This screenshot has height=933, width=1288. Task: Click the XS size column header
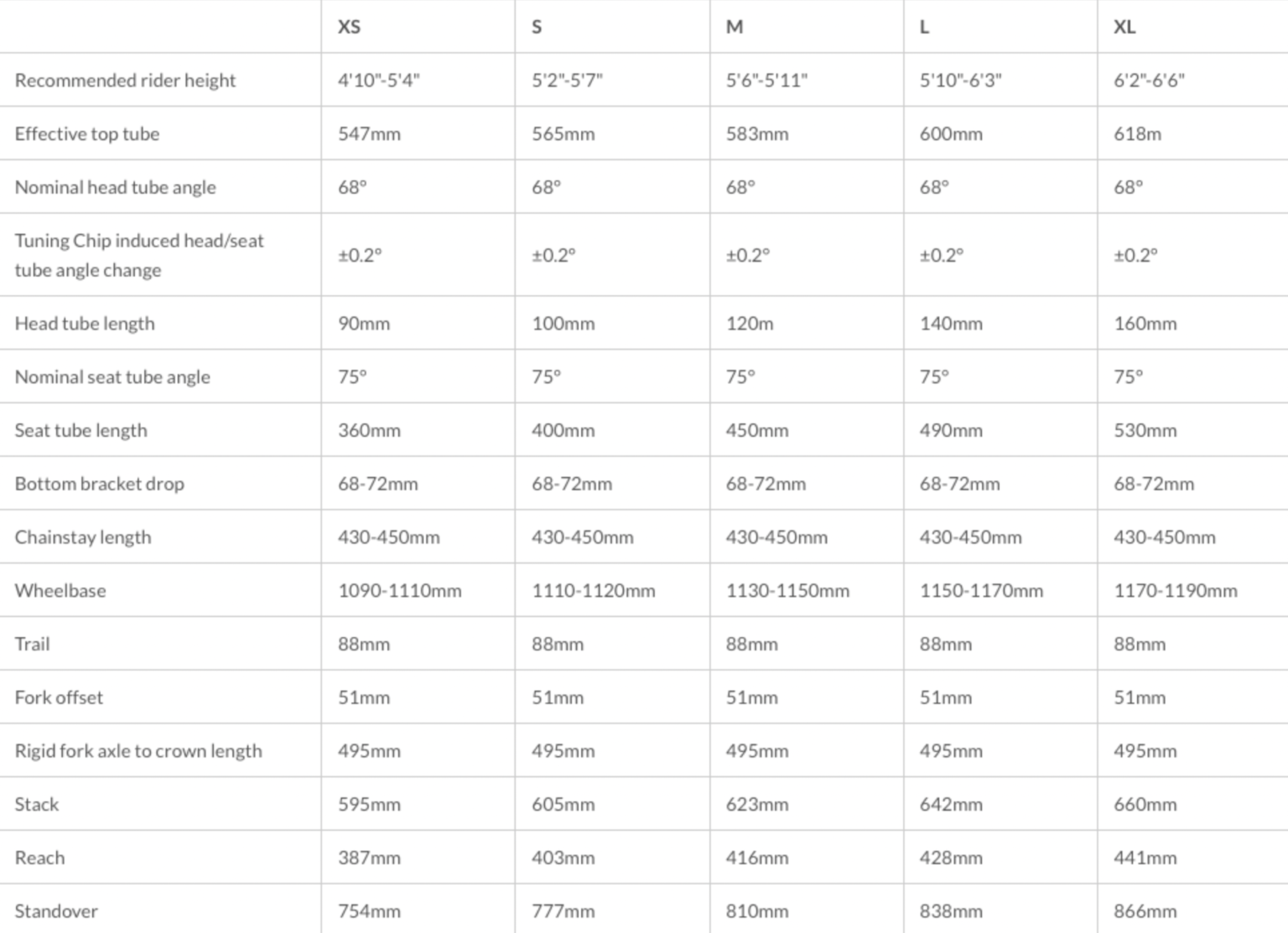[x=349, y=27]
